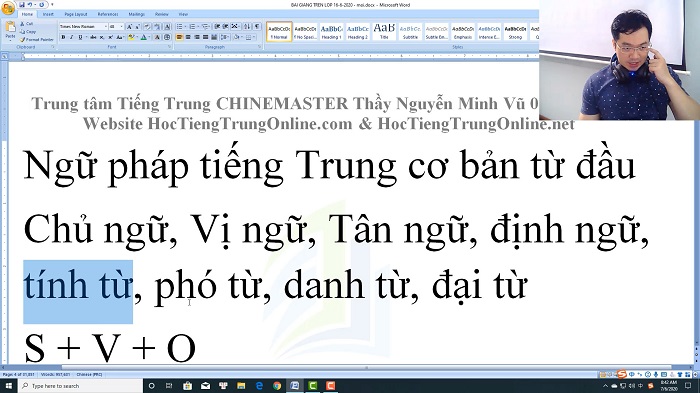The height and width of the screenshot is (393, 700).
Task: Click the Grow Font icon
Action: 129,26
